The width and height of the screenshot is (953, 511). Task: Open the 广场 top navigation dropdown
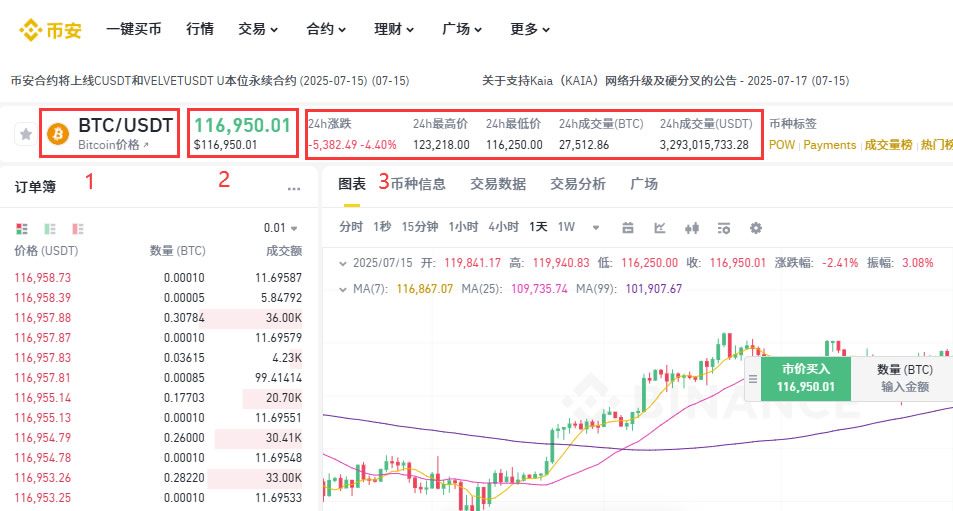(x=462, y=29)
